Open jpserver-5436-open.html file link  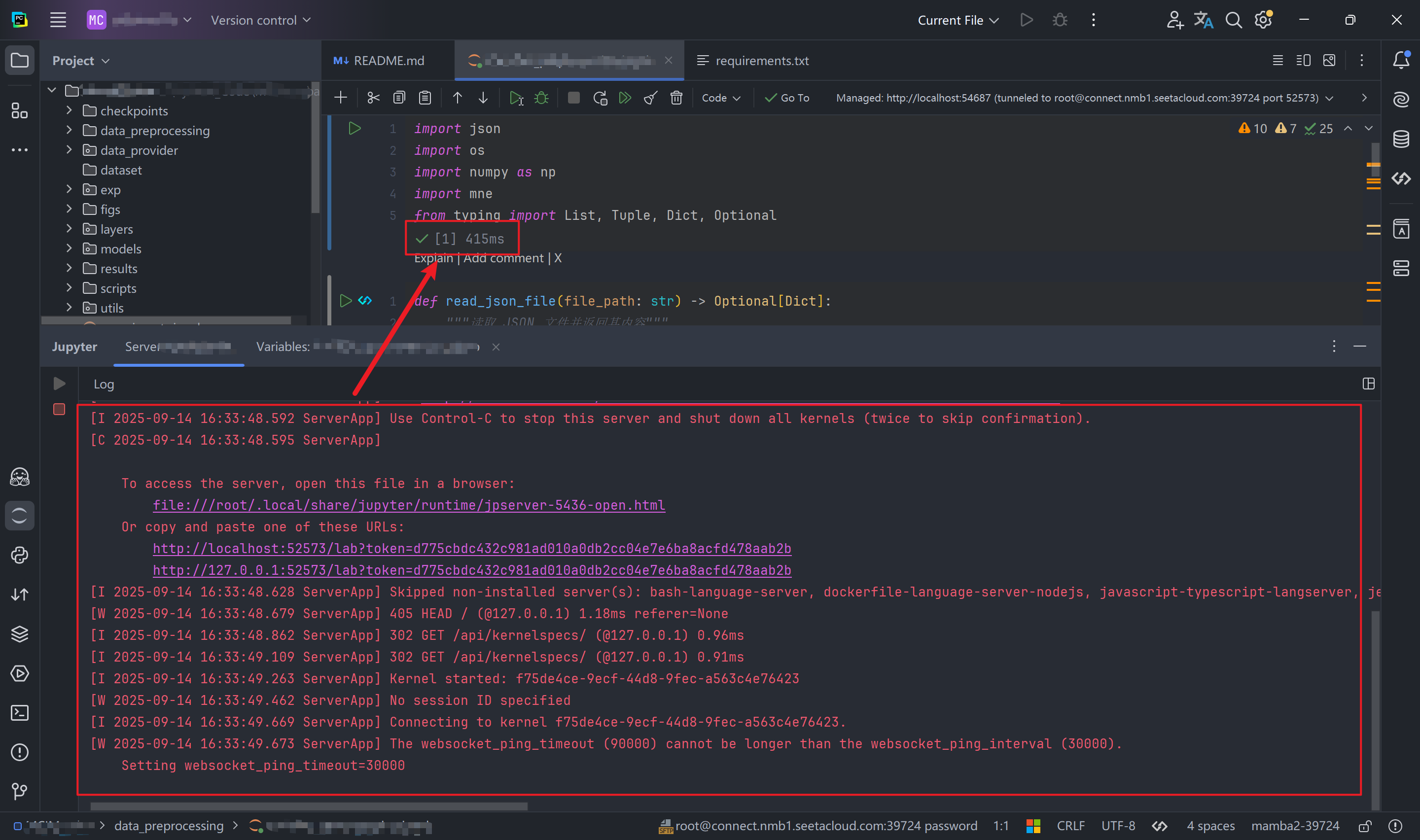pos(409,505)
